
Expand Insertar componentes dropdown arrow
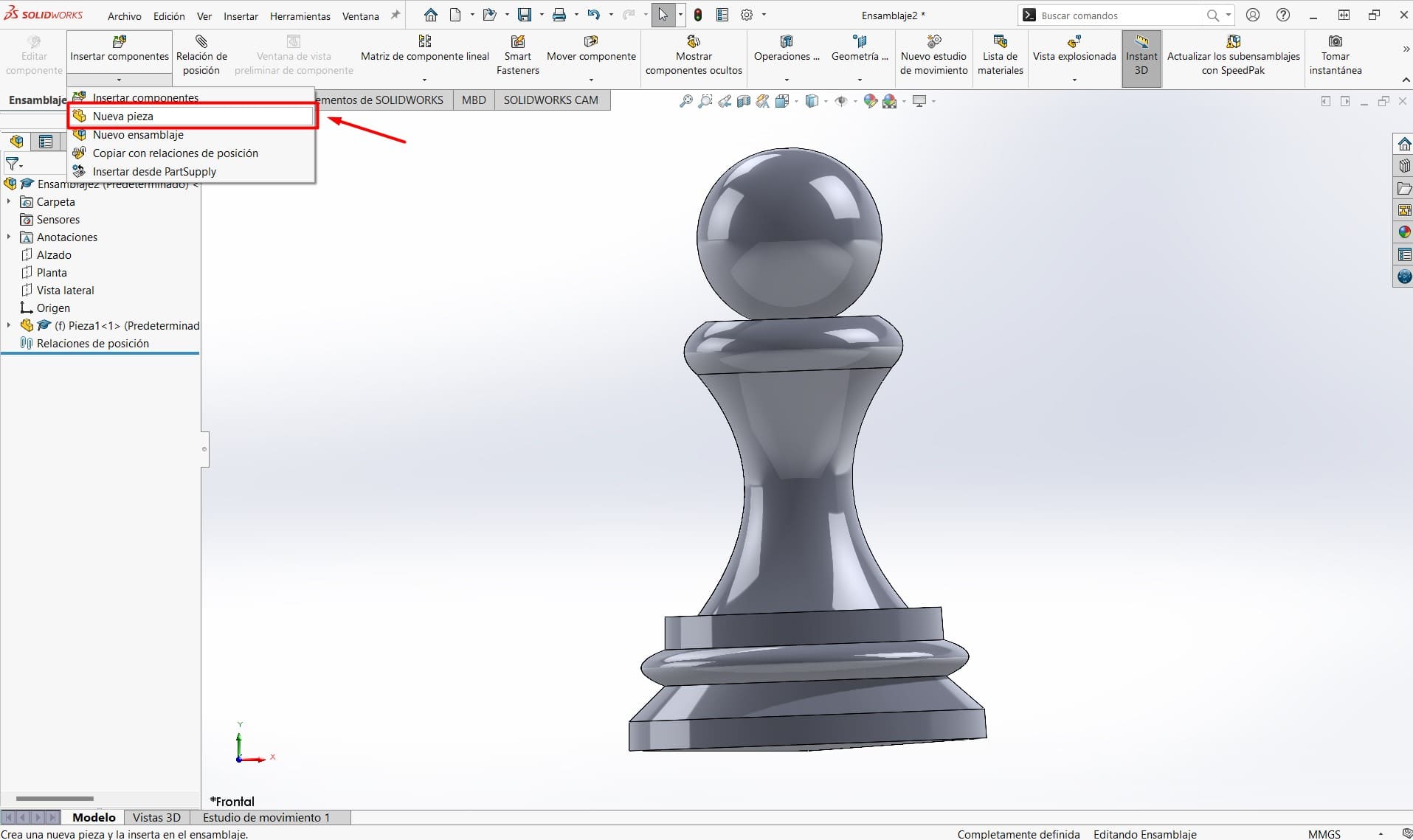point(119,80)
